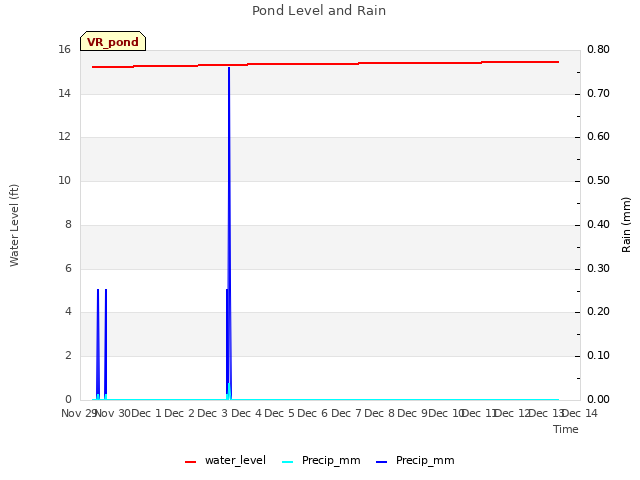
Task: Click the Dec 14 x-axis tick label
Action: (580, 413)
